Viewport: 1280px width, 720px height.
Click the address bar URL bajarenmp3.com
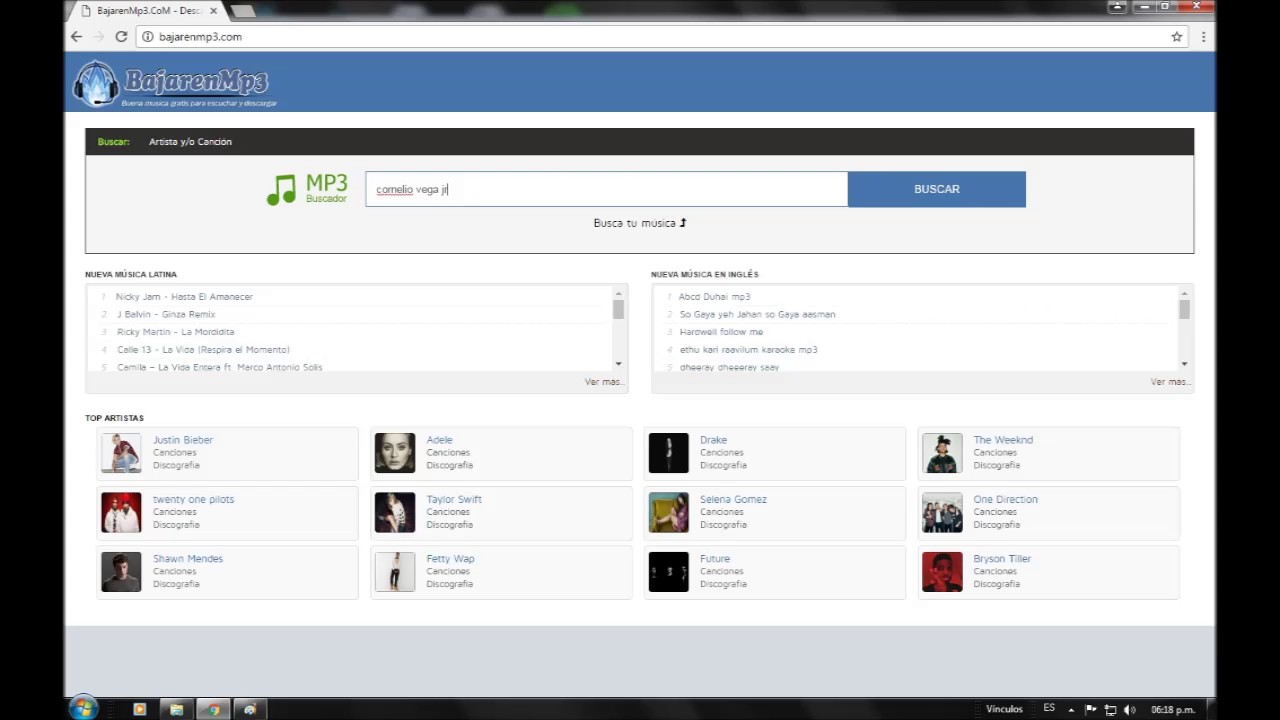pyautogui.click(x=200, y=37)
